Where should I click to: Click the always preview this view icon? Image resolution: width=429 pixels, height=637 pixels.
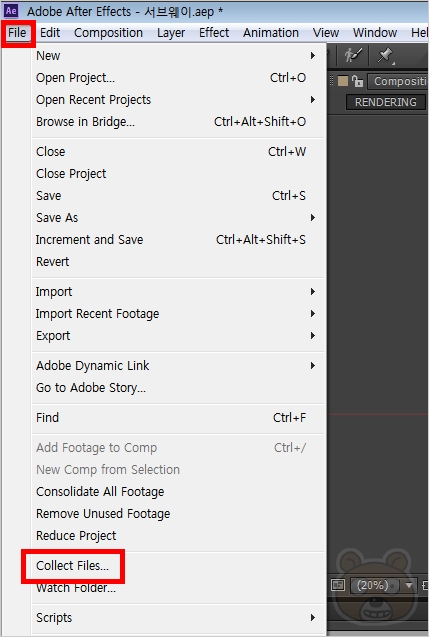(x=338, y=585)
